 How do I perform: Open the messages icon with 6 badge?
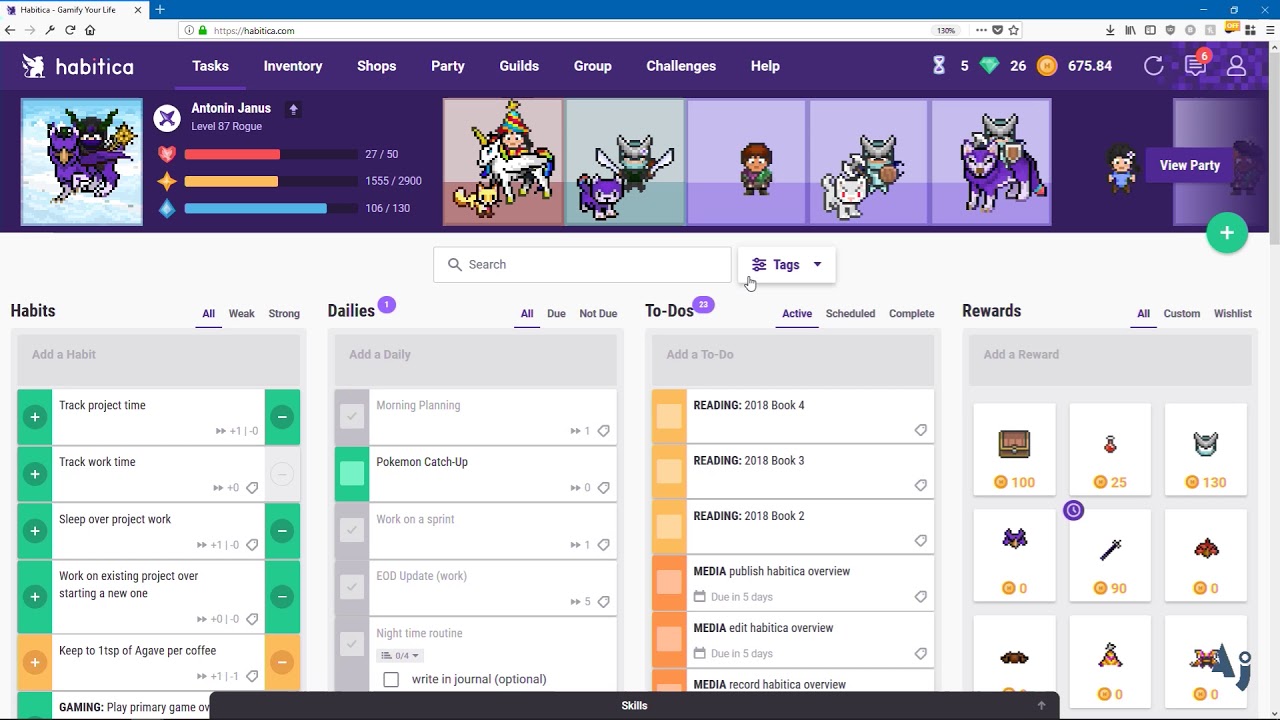coord(1195,66)
